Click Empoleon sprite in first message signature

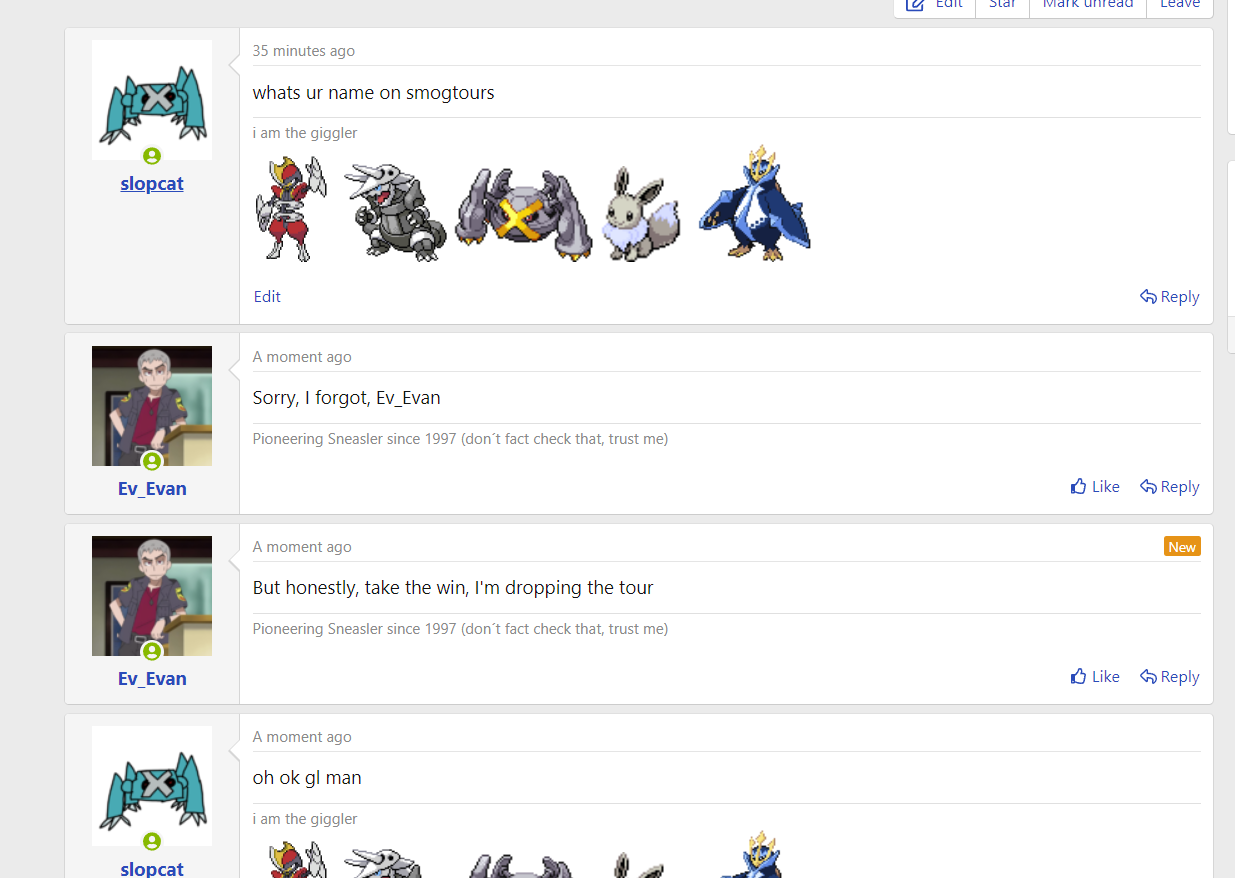click(755, 203)
